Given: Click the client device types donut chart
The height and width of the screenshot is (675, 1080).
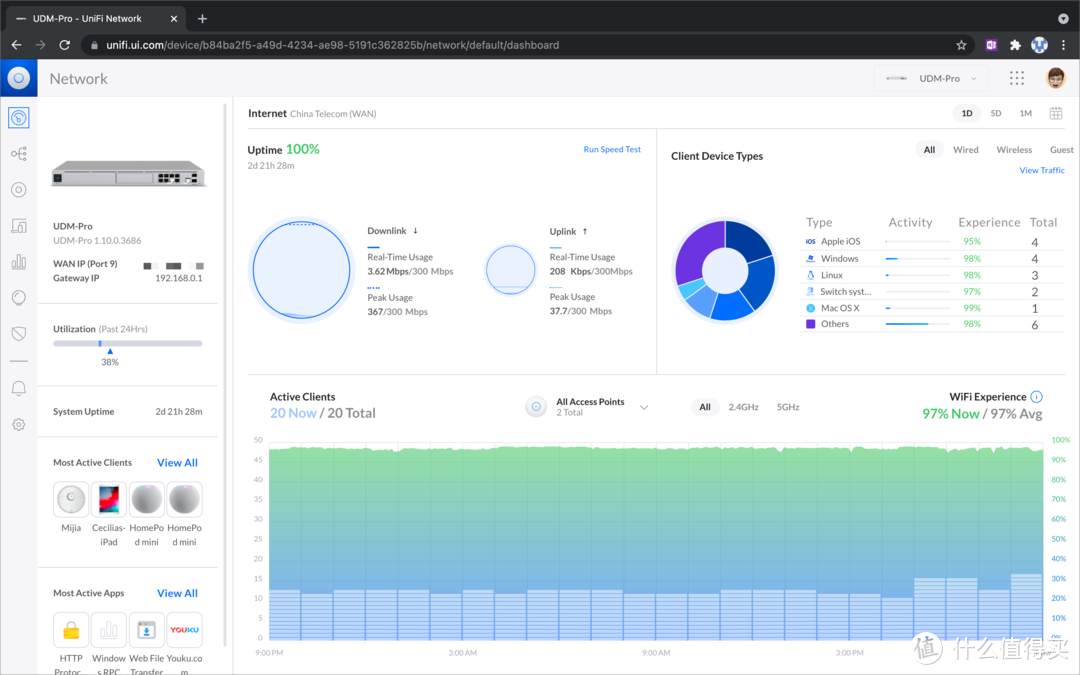Looking at the screenshot, I should pos(725,270).
